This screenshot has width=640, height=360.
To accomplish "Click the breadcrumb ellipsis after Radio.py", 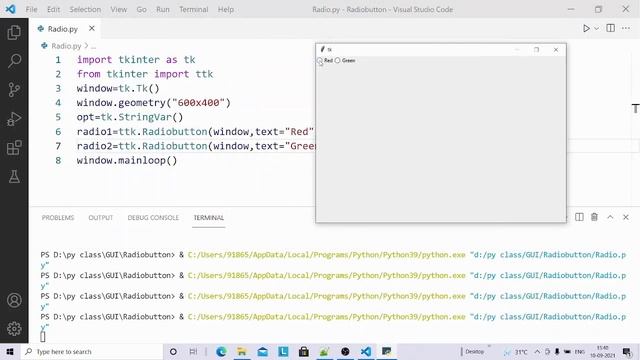I will pos(93,46).
